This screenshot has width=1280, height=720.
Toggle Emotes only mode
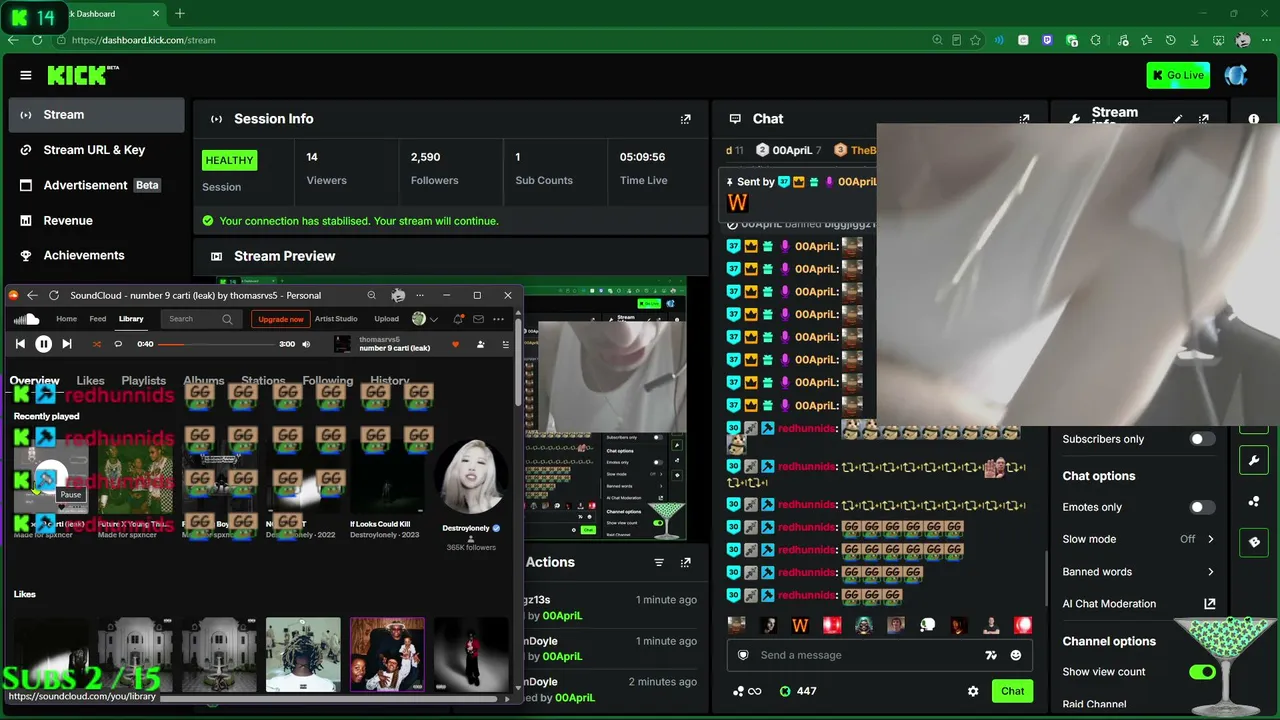coord(1202,507)
